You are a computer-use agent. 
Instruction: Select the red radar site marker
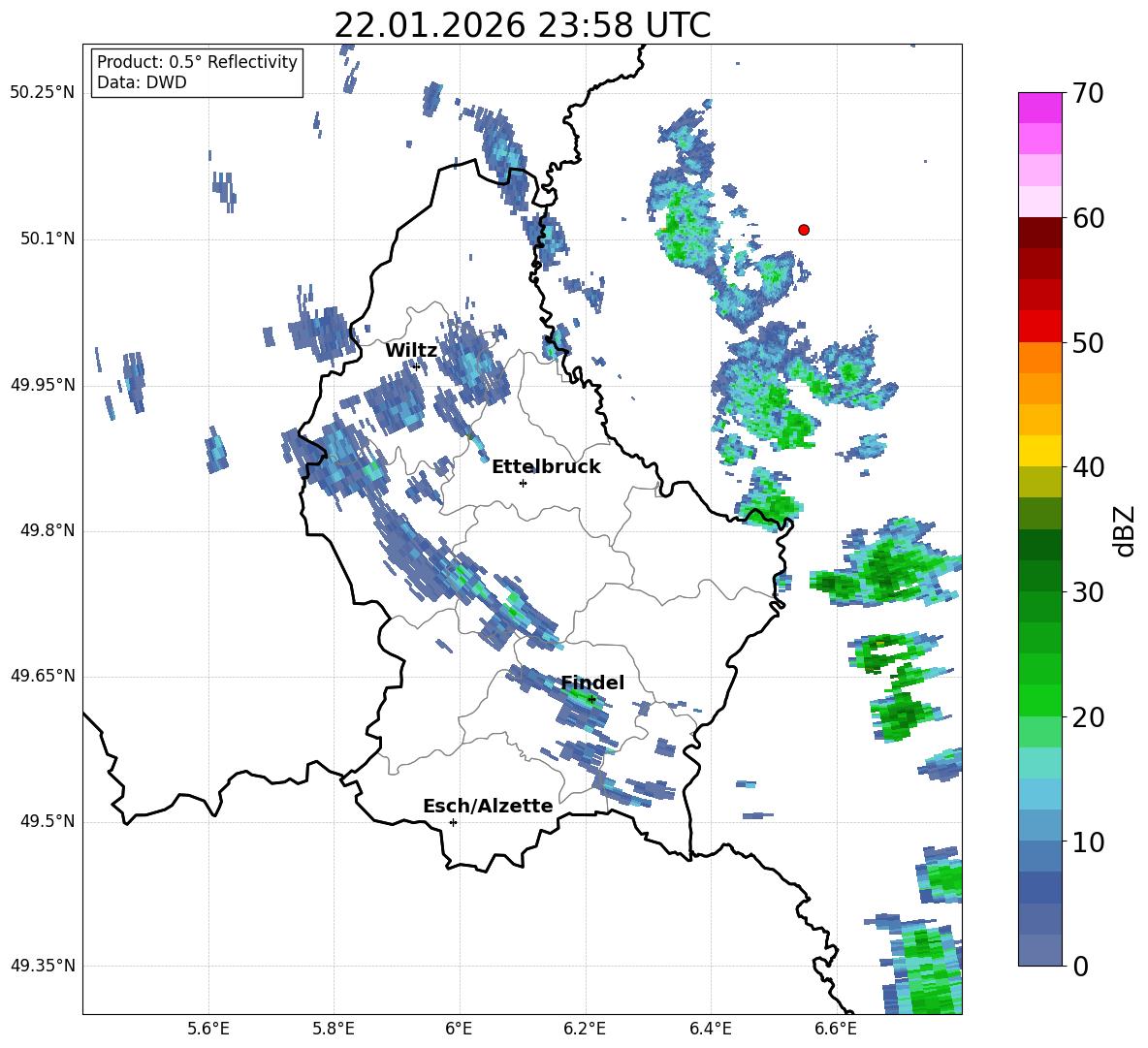tap(803, 230)
